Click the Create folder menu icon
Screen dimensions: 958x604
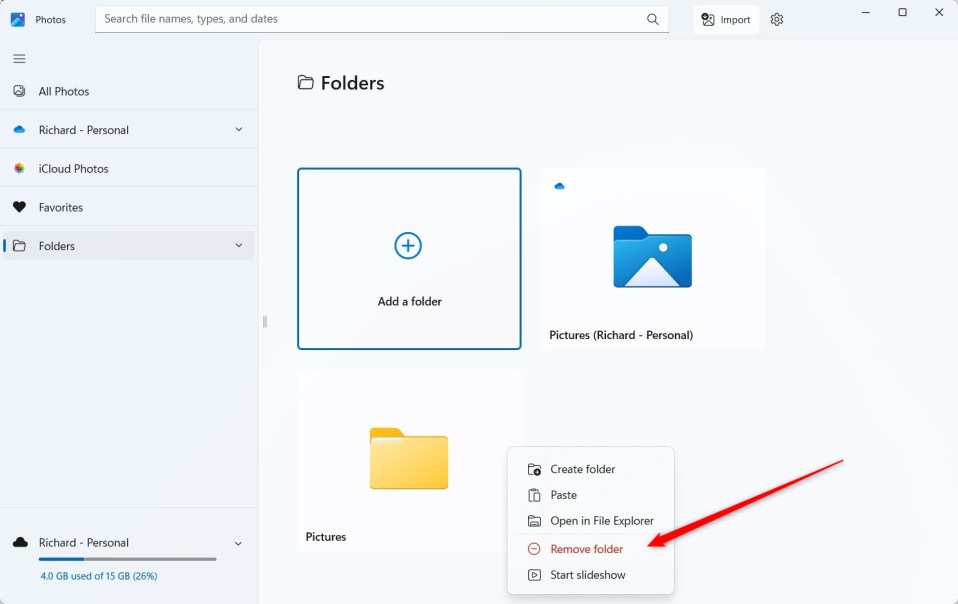click(534, 469)
